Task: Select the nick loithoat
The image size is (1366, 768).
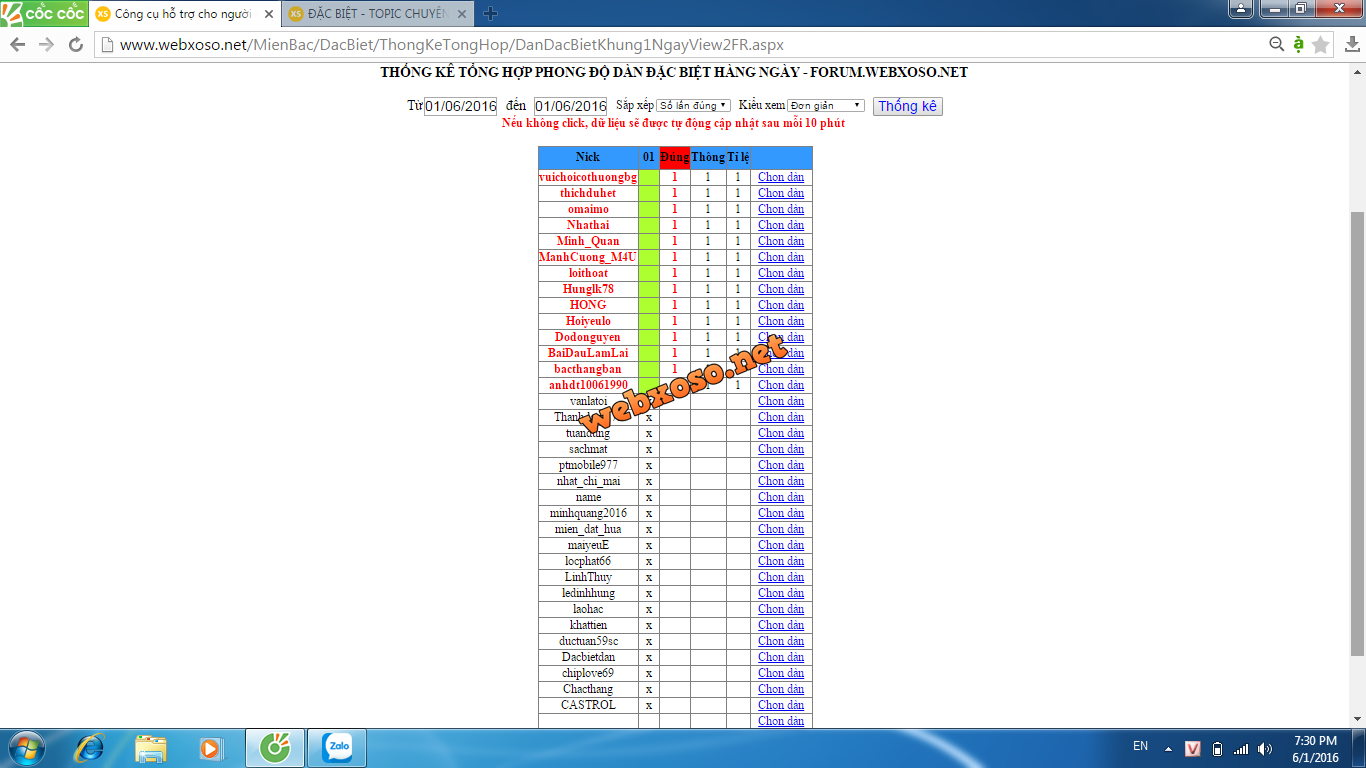Action: pos(588,273)
